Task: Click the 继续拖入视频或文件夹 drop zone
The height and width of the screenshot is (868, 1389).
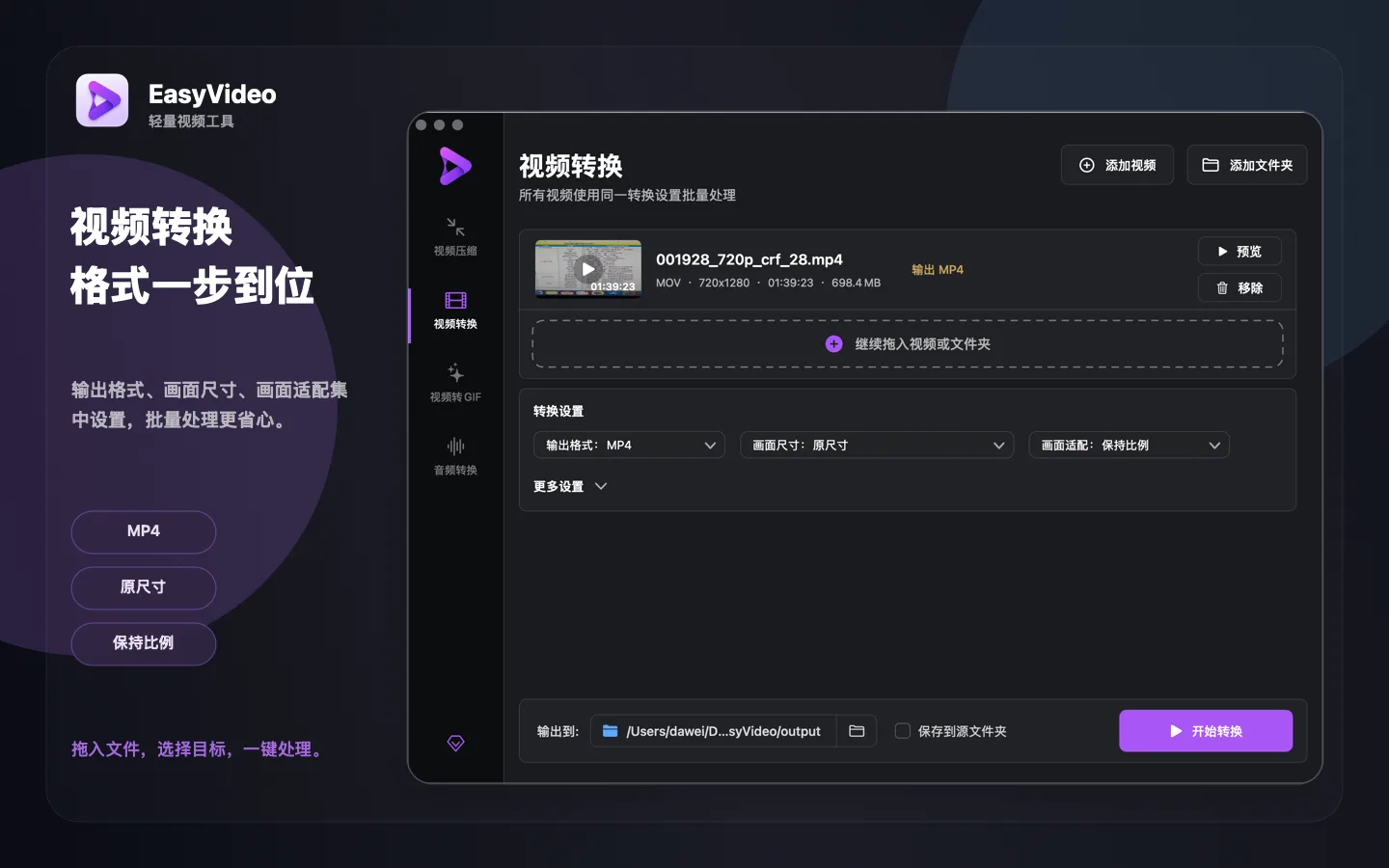Action: pyautogui.click(x=908, y=344)
